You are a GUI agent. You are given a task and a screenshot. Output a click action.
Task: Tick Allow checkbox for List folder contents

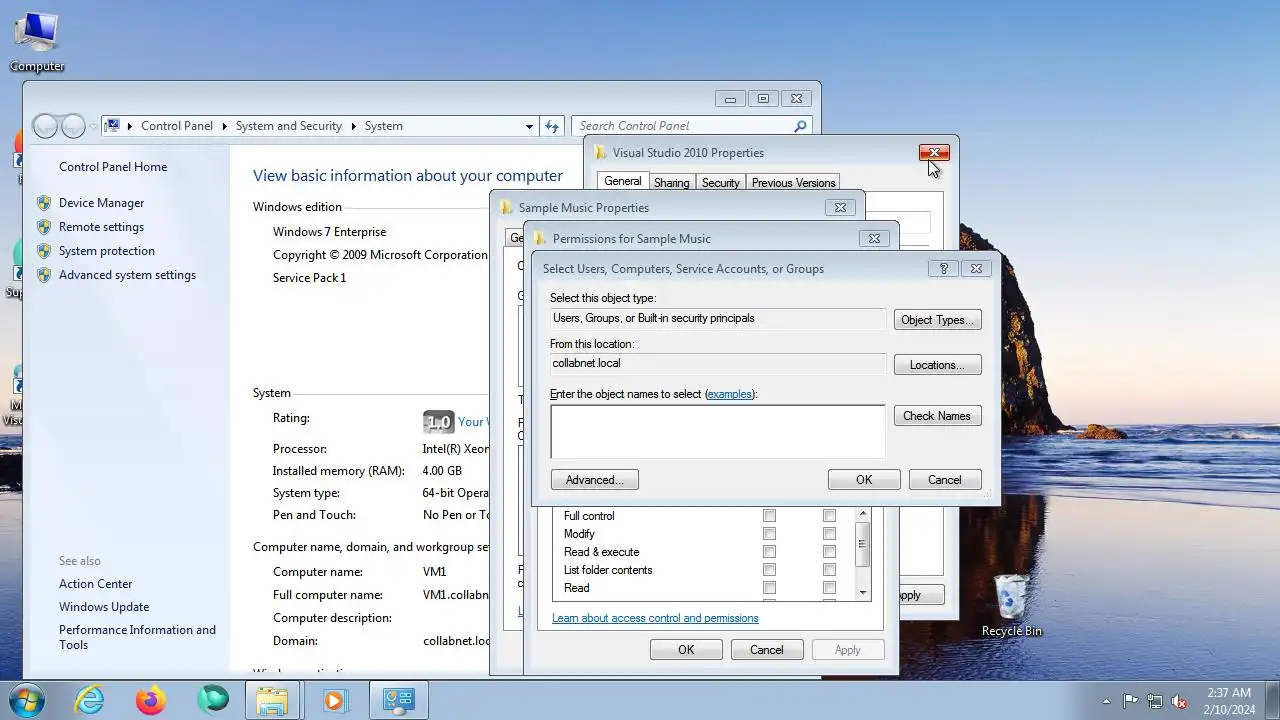tap(769, 570)
